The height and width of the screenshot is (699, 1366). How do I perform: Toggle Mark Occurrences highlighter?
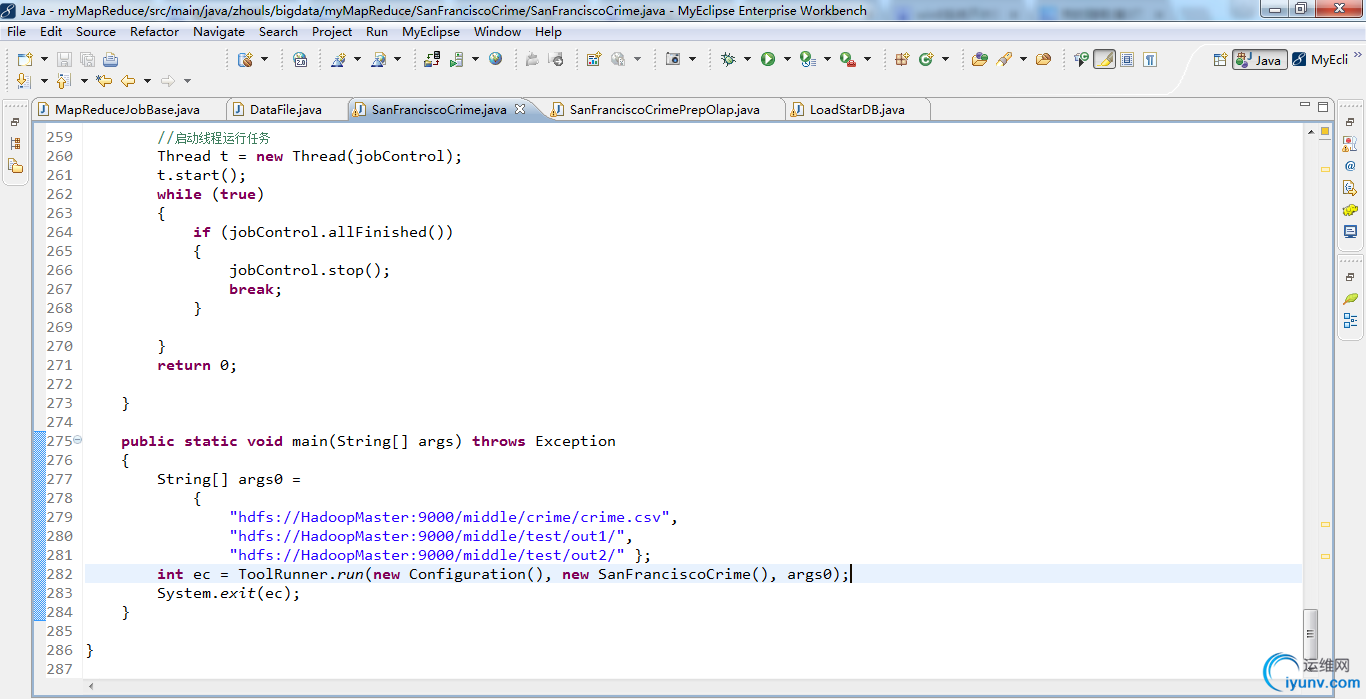coord(1104,60)
